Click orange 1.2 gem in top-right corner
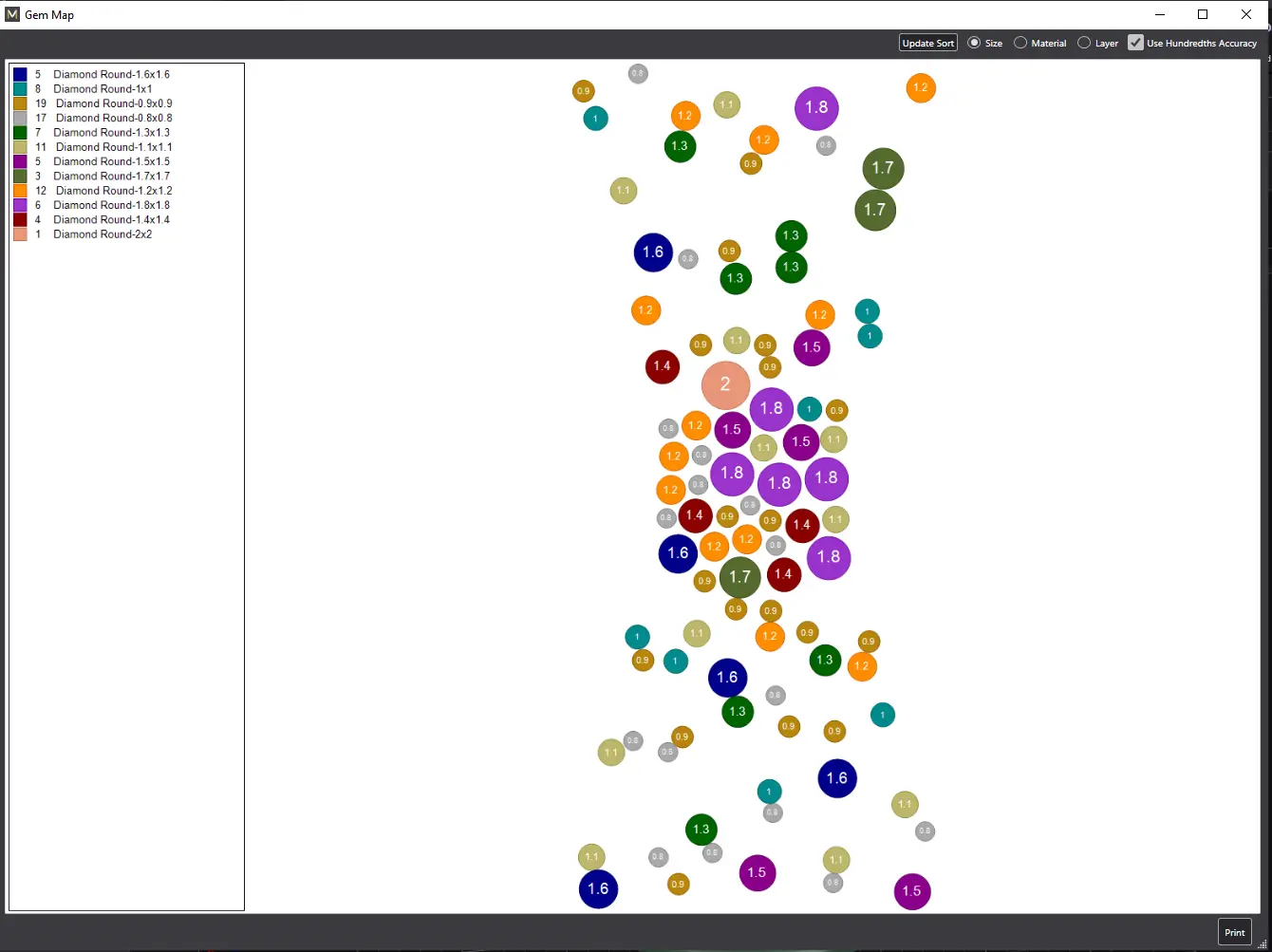The width and height of the screenshot is (1272, 952). tap(920, 88)
